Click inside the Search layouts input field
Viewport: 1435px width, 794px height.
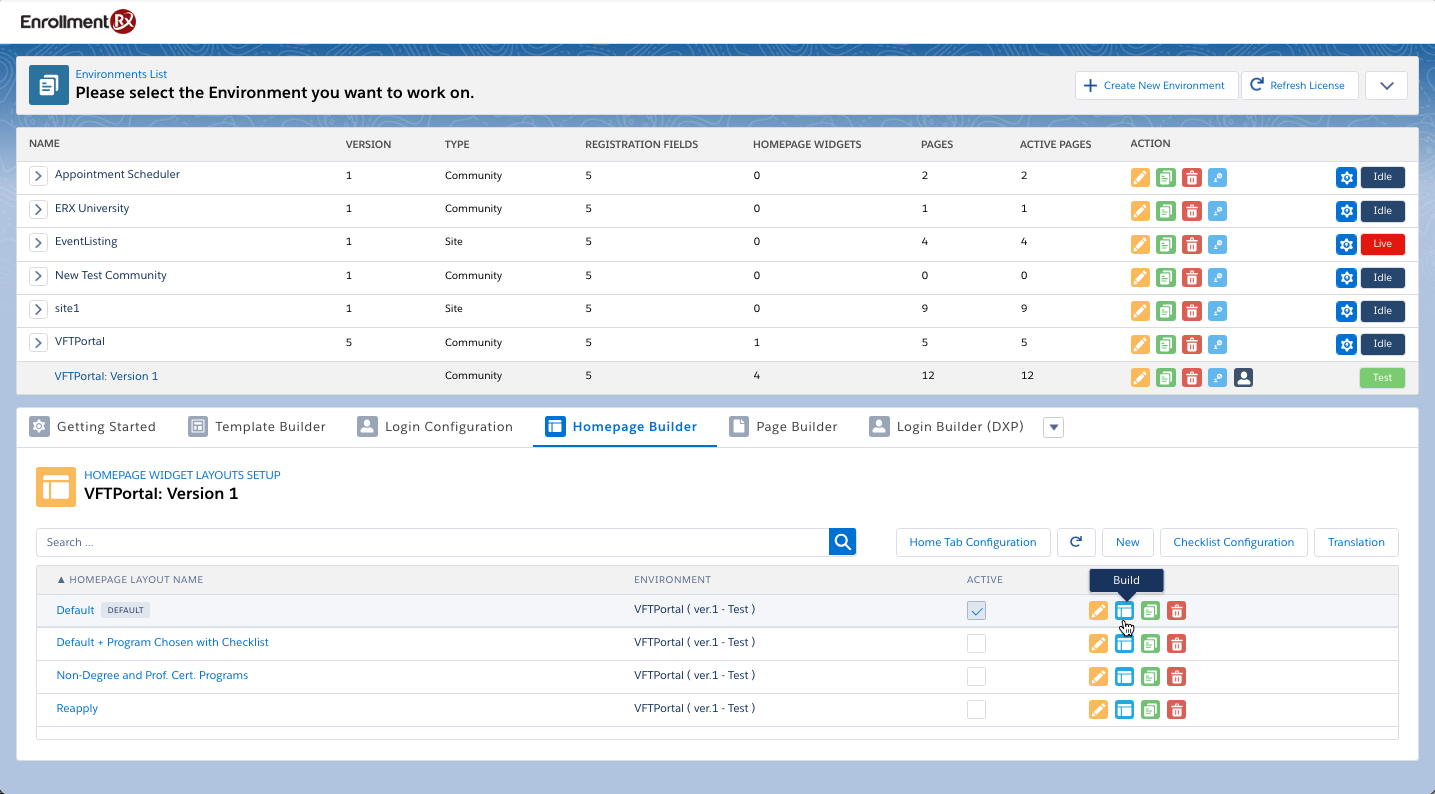pyautogui.click(x=432, y=542)
